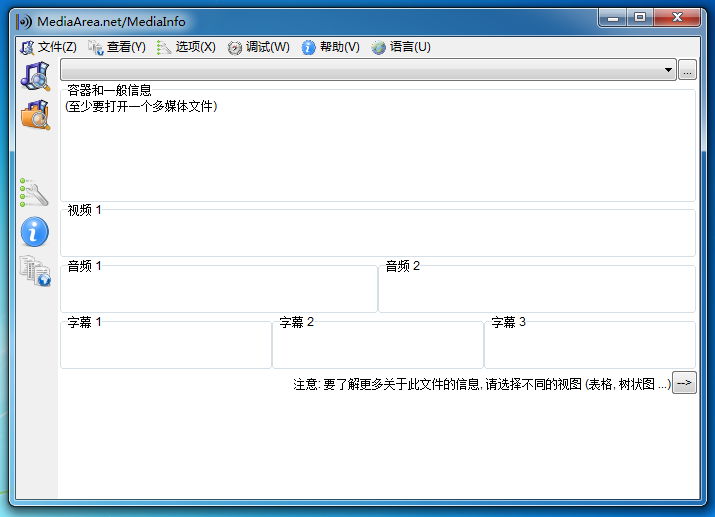
Task: Click the 字幕 1 panel label
Action: [84, 322]
